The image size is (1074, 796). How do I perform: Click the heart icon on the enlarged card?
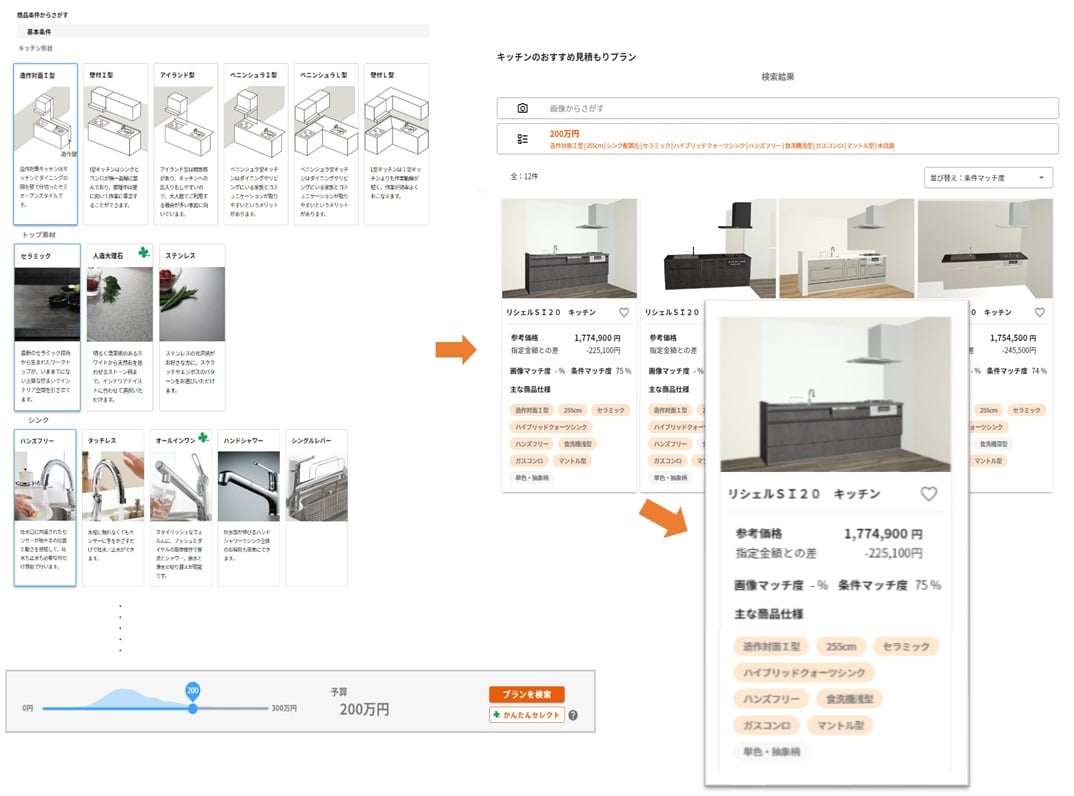coord(928,494)
